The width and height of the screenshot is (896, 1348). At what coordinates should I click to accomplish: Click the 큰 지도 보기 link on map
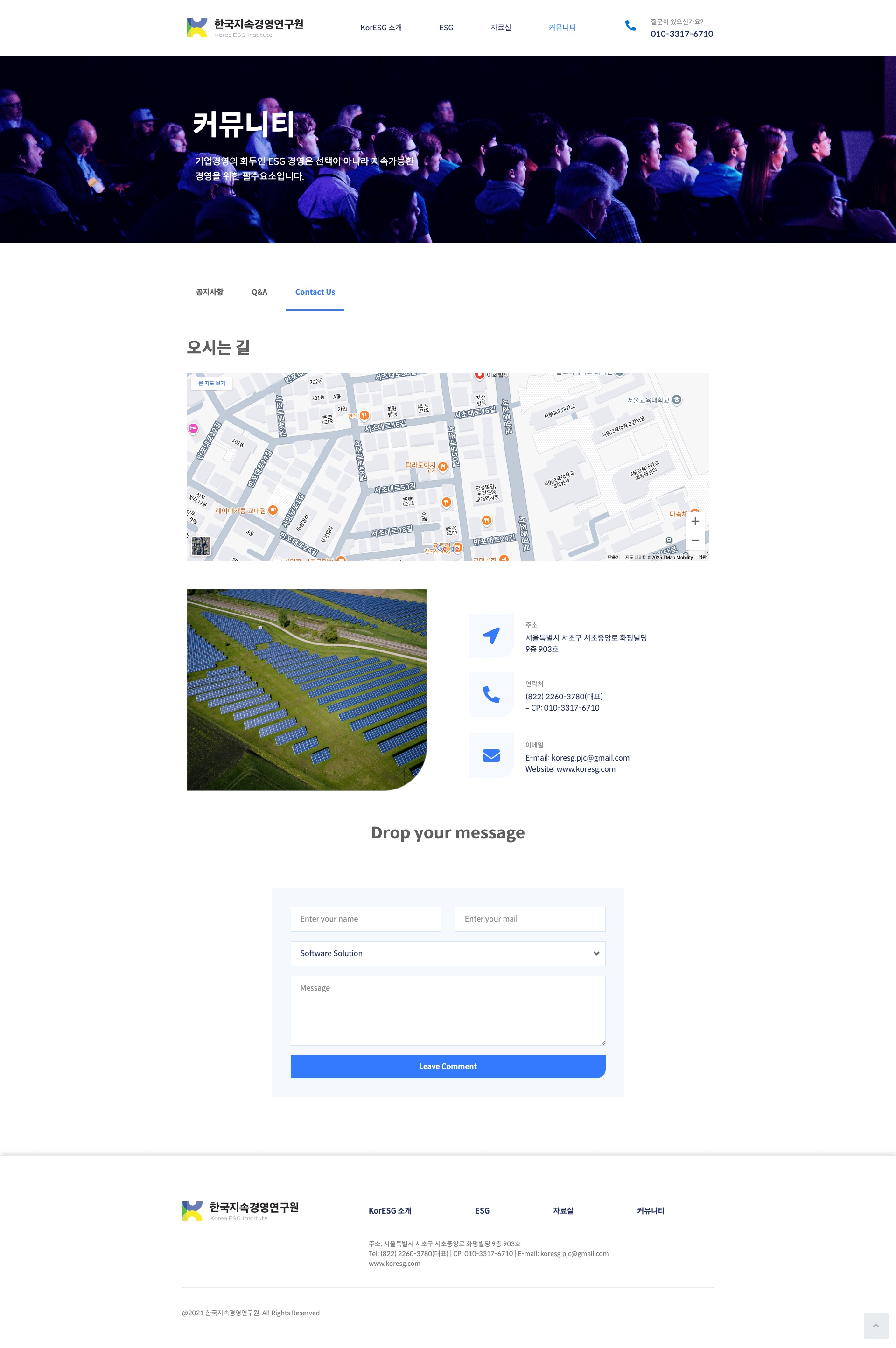[x=211, y=383]
